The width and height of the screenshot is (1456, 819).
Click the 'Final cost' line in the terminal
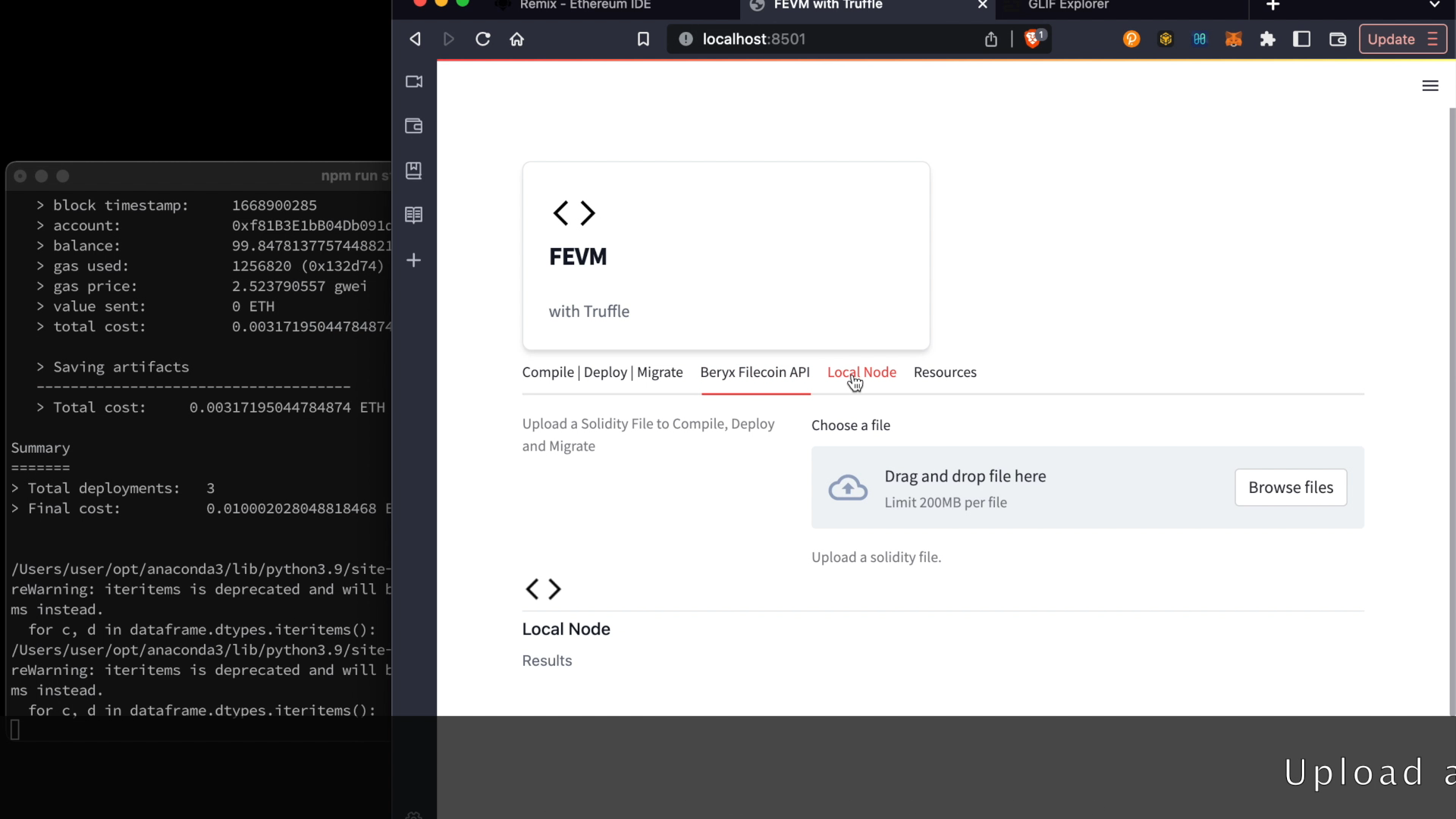point(201,509)
